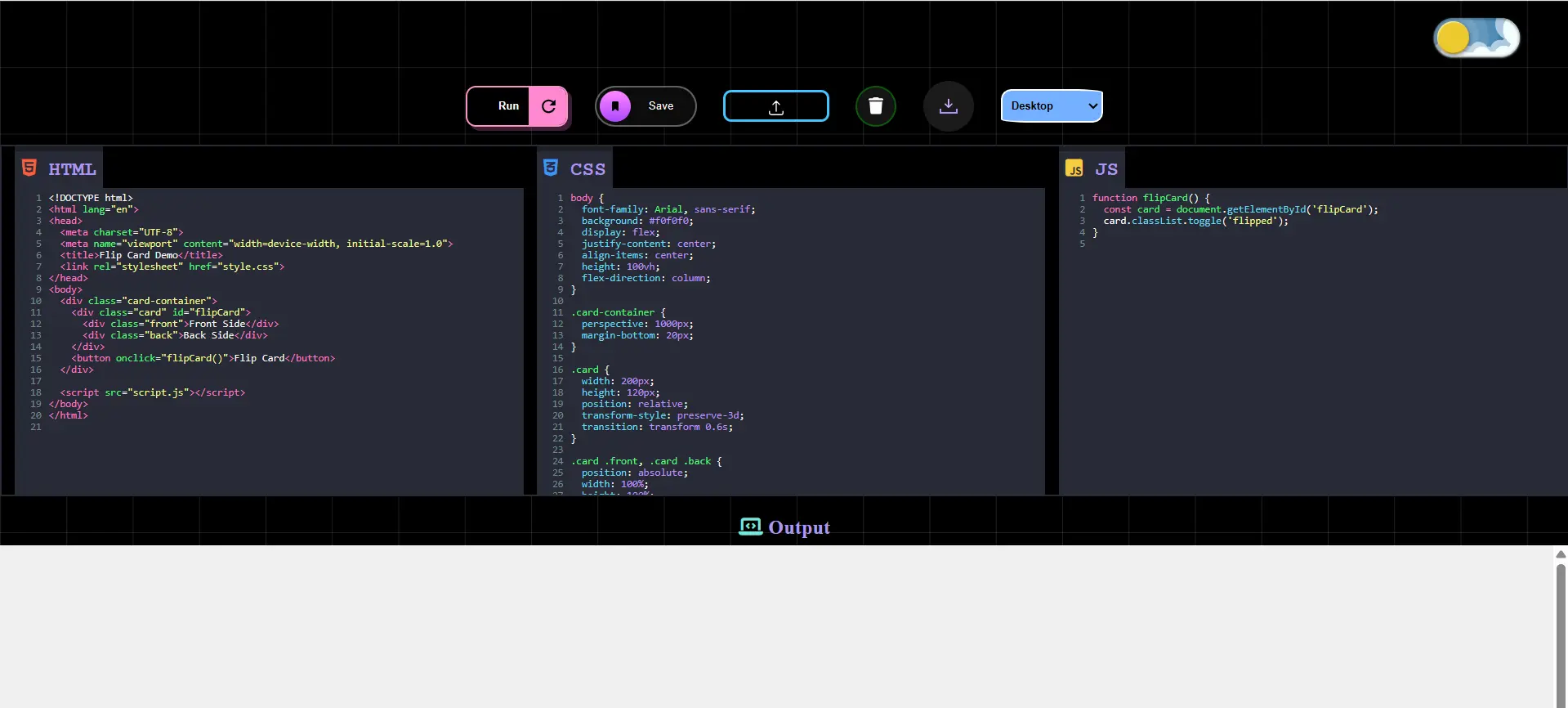Click the purple bookmark icon in Save
Viewport: 1568px width, 708px height.
tap(615, 106)
